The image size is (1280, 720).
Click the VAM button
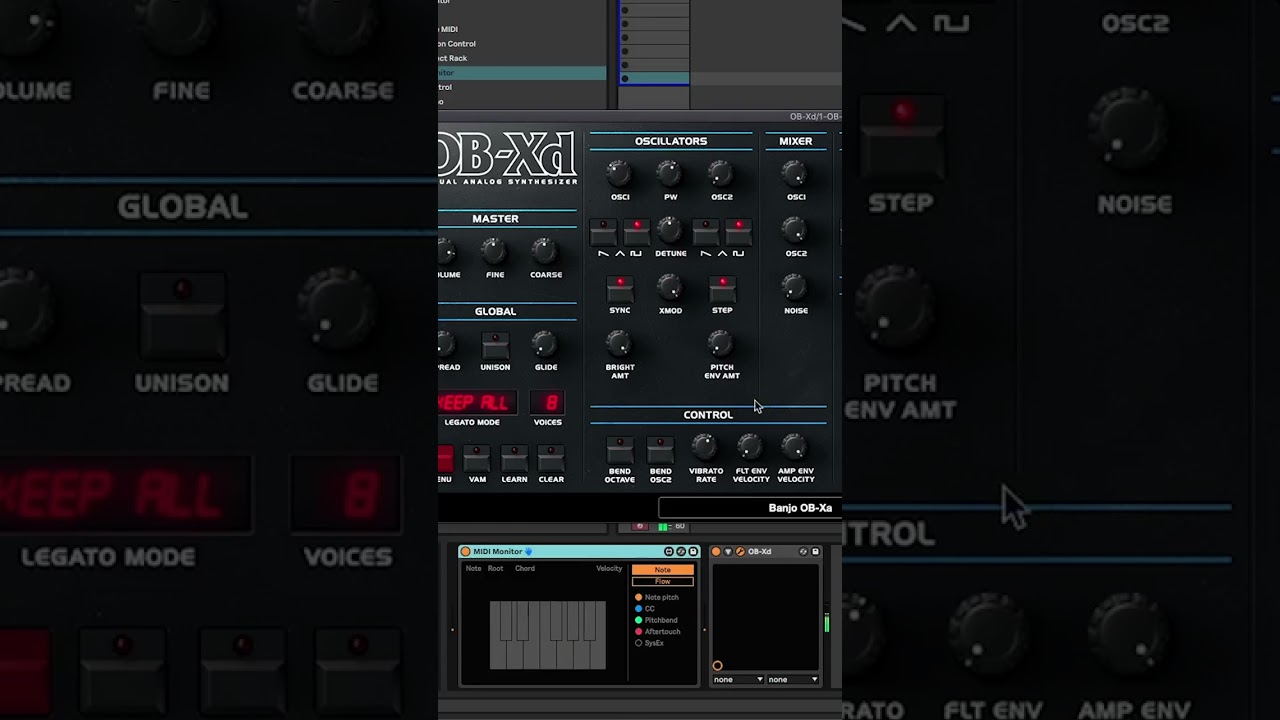point(477,459)
